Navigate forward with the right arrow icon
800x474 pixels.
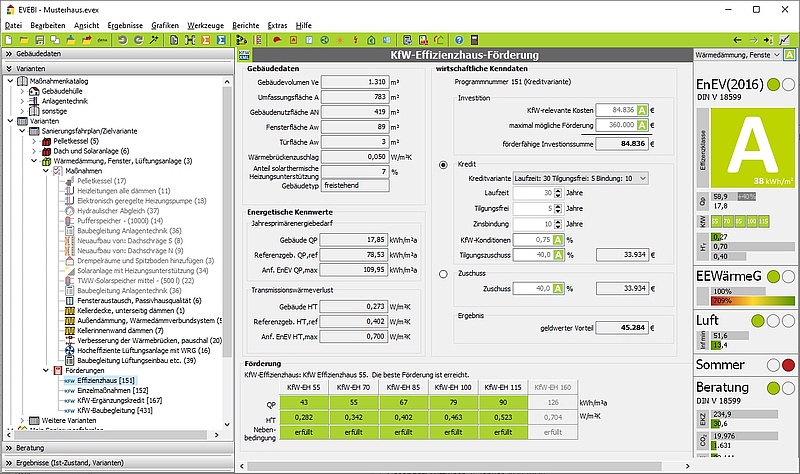pos(753,40)
